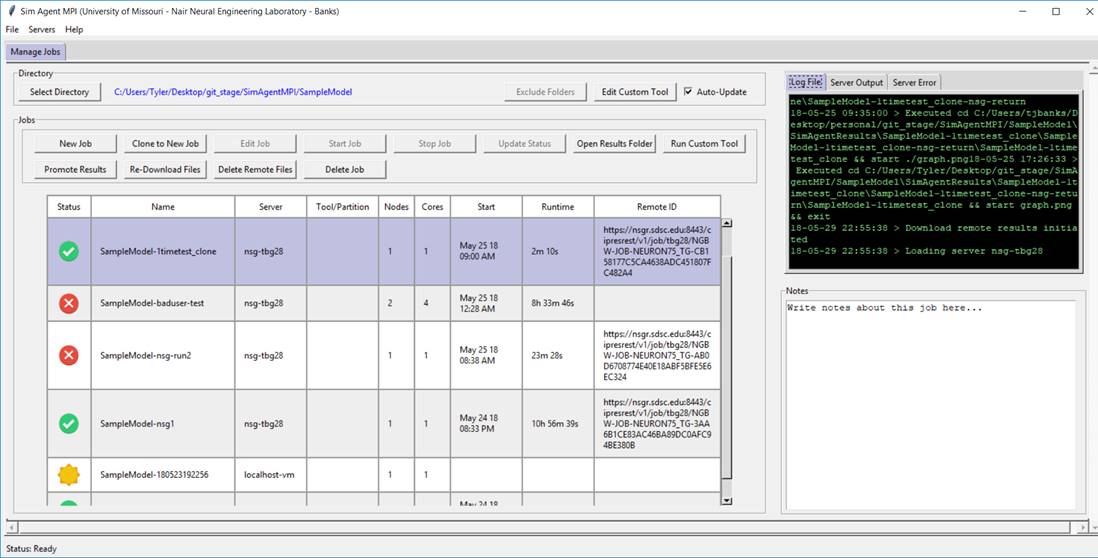The width and height of the screenshot is (1098, 558).
Task: Select the SampleModel-nsg-run2 job name
Action: [x=146, y=356]
